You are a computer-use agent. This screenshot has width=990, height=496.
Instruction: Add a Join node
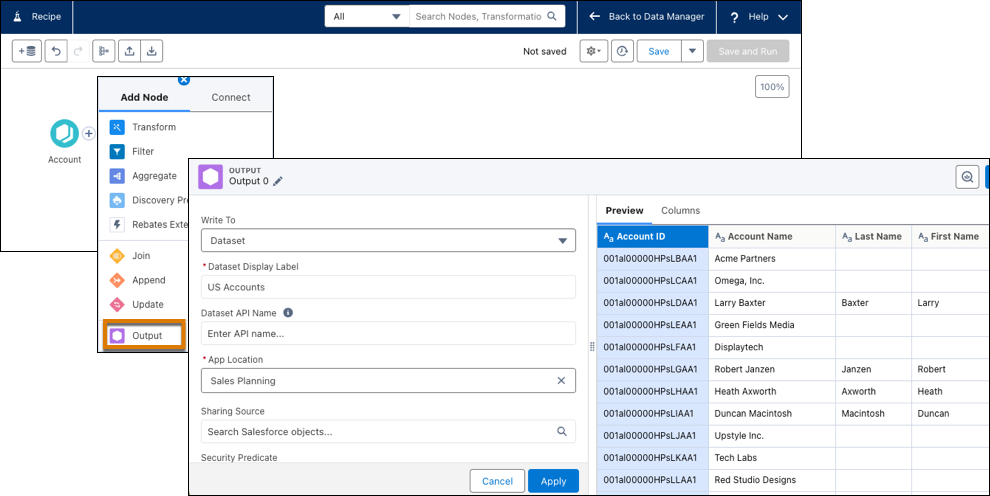130,256
